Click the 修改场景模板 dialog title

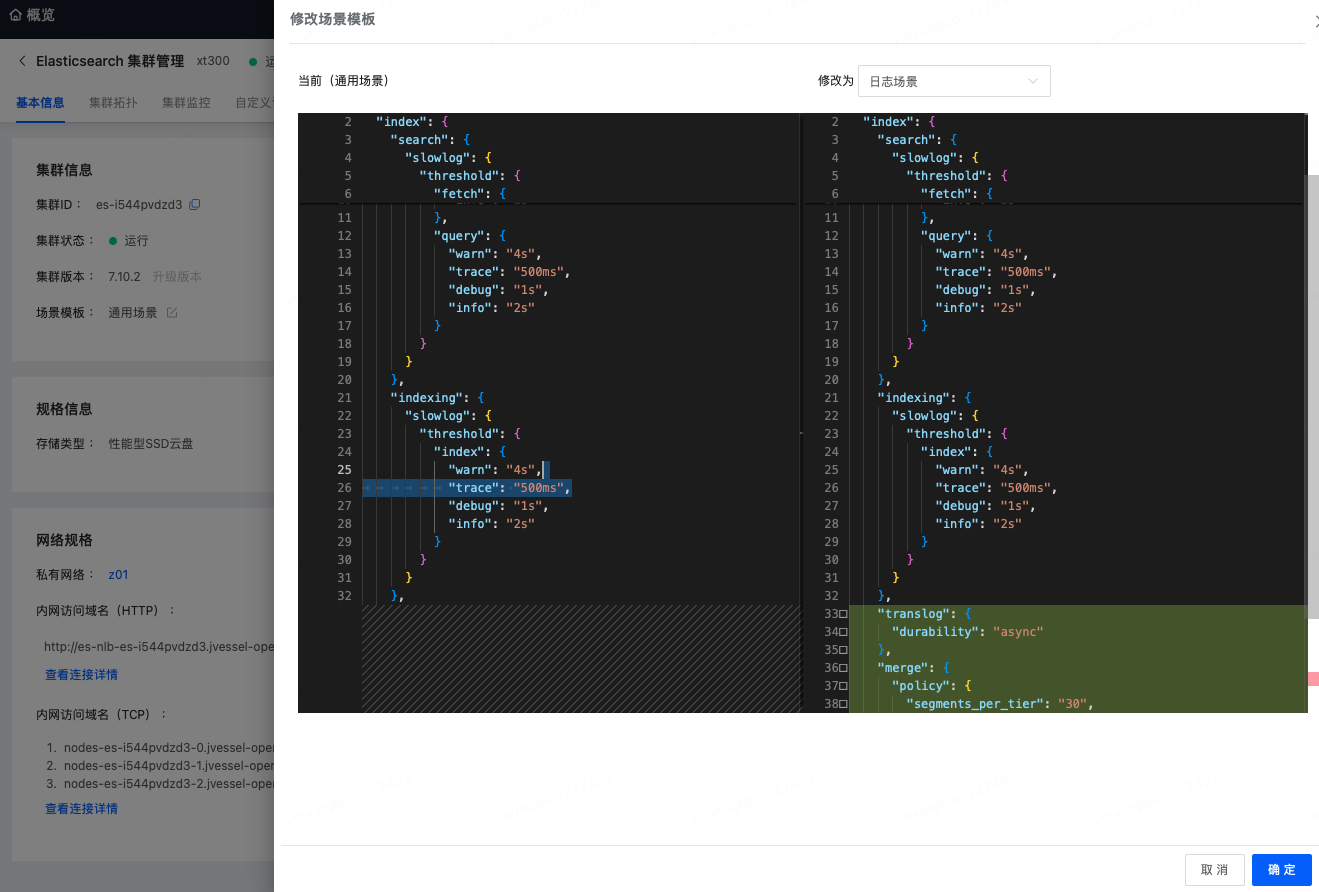click(x=332, y=19)
